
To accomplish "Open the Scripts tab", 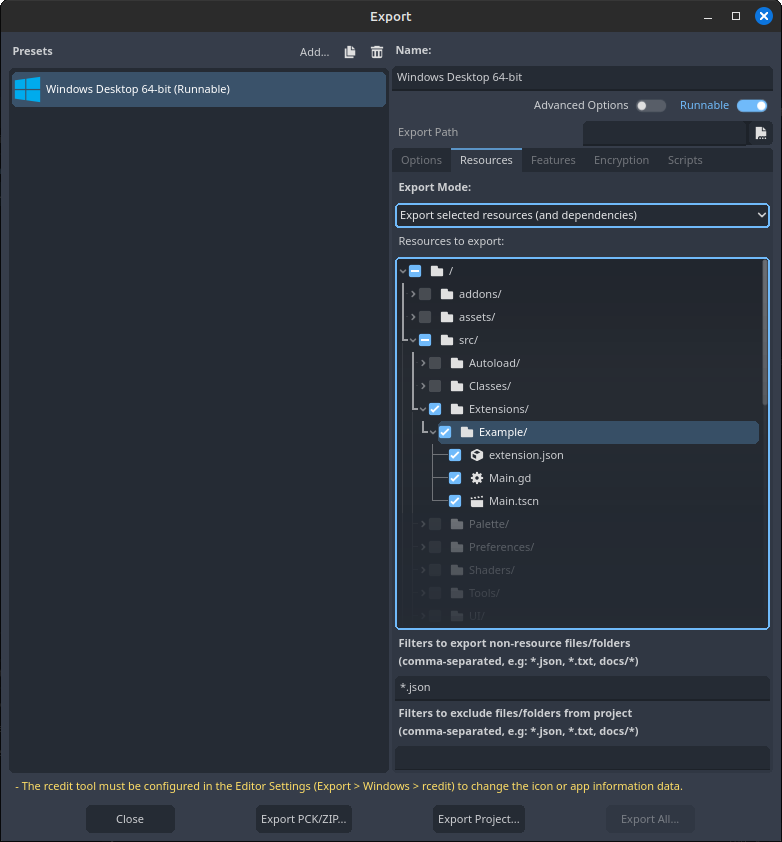I will (685, 161).
